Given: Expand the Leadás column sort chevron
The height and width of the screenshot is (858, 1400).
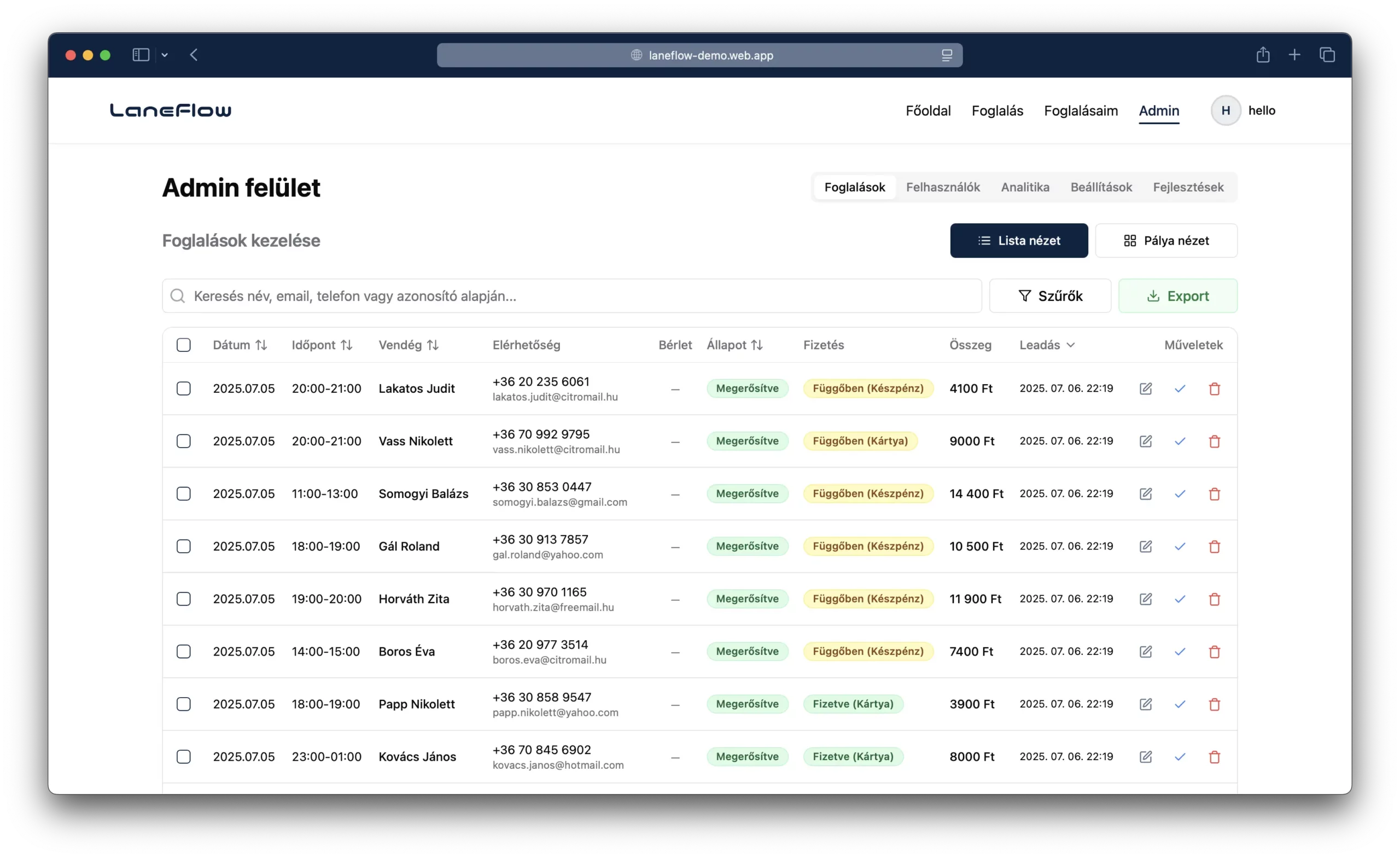Looking at the screenshot, I should tap(1070, 345).
